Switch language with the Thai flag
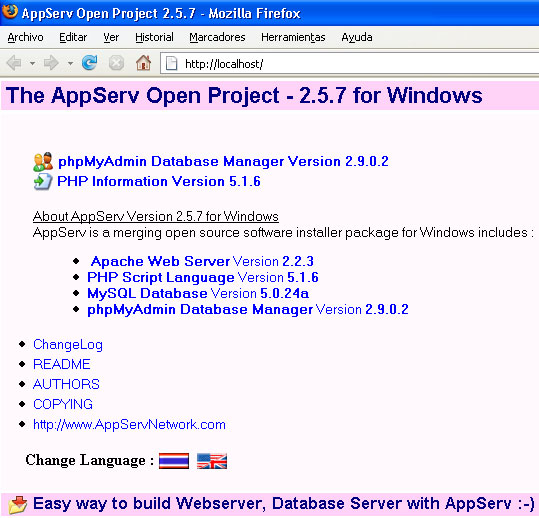The height and width of the screenshot is (518, 539). pyautogui.click(x=174, y=461)
